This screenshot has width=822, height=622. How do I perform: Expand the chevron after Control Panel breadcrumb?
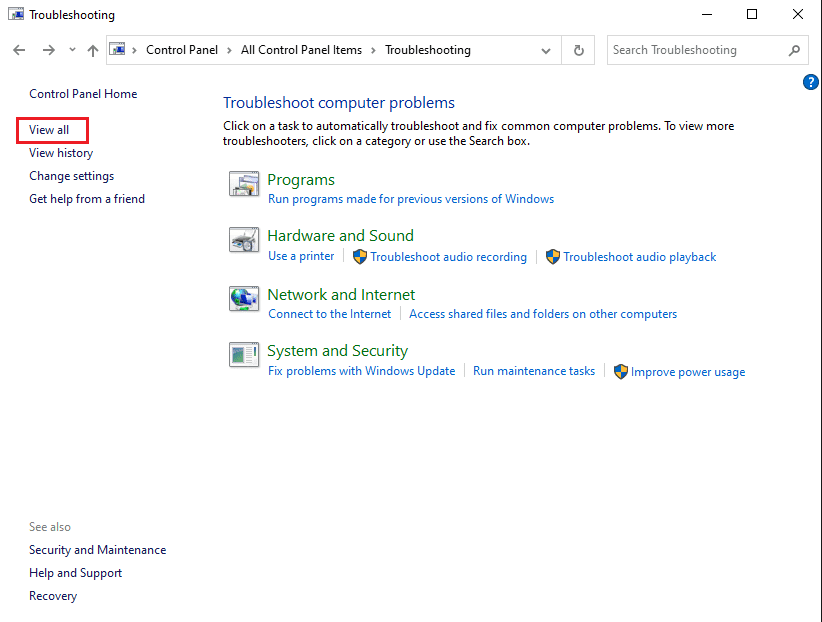click(x=229, y=50)
